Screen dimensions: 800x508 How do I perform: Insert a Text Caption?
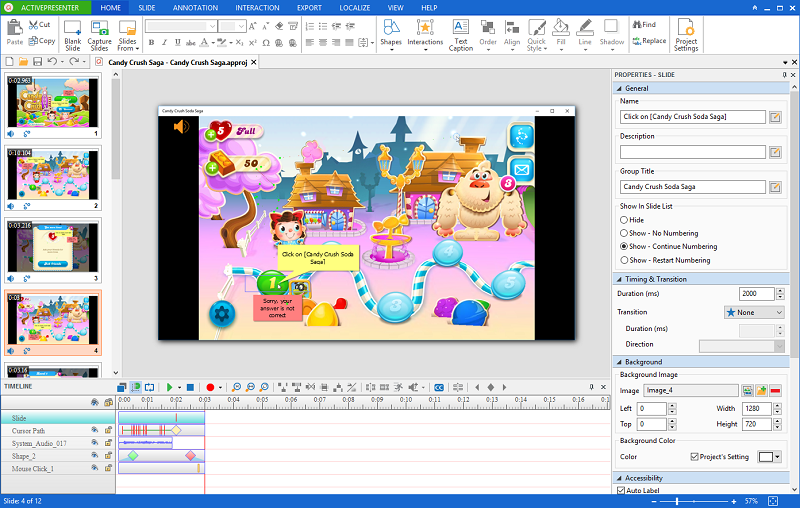[461, 35]
